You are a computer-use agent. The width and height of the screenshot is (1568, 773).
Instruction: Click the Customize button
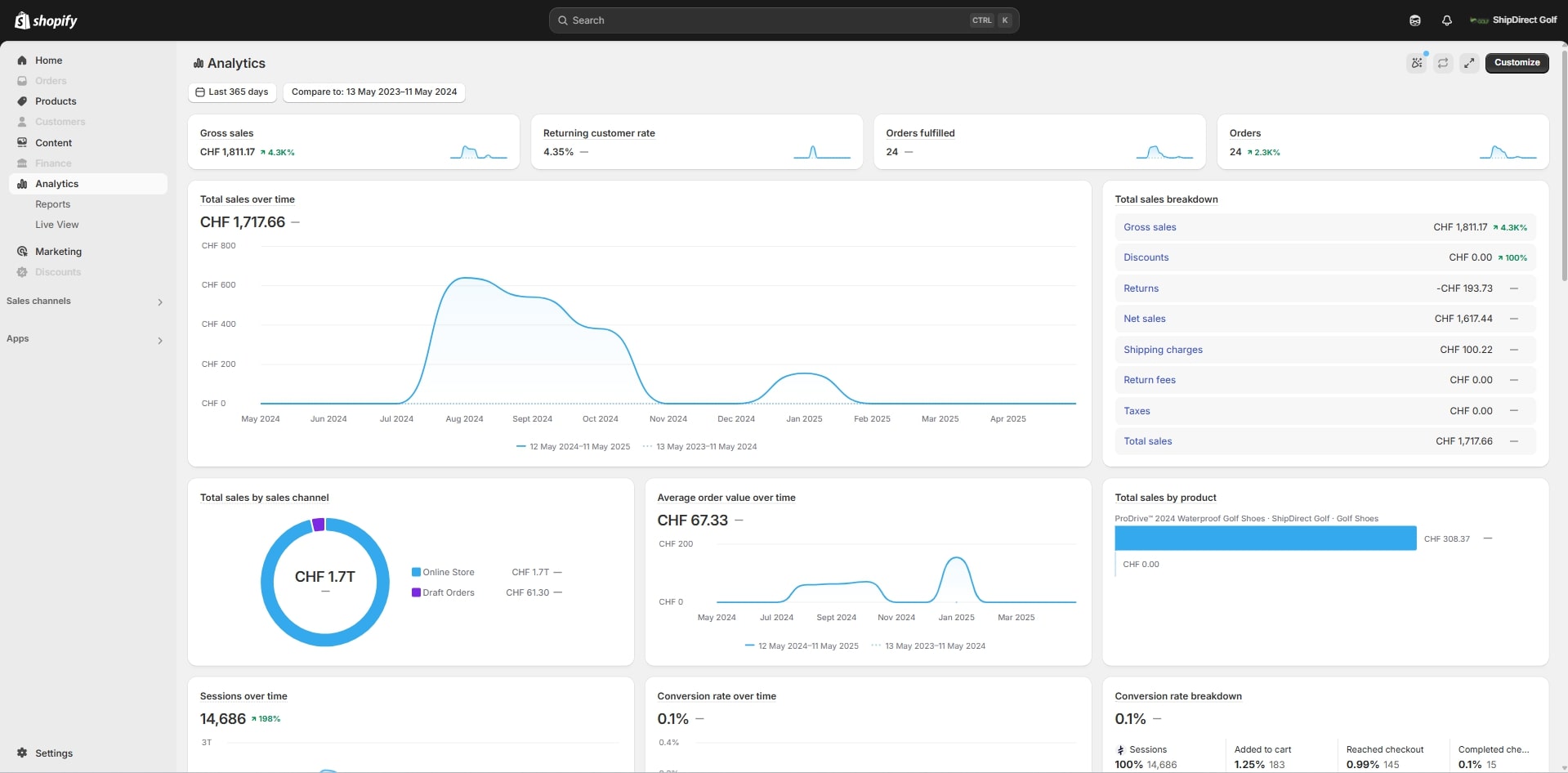click(x=1517, y=63)
